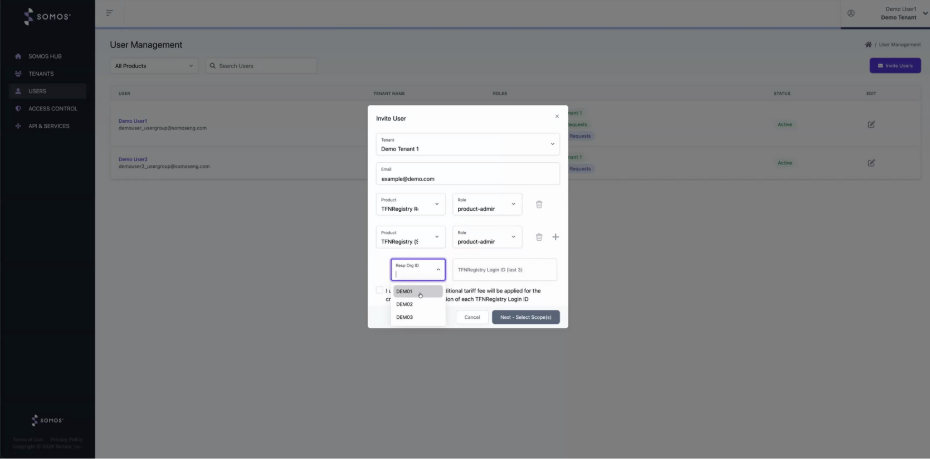Screen dimensions: 930x459
Task: Click the Somos logo in the sidebar footer
Action: point(47,420)
